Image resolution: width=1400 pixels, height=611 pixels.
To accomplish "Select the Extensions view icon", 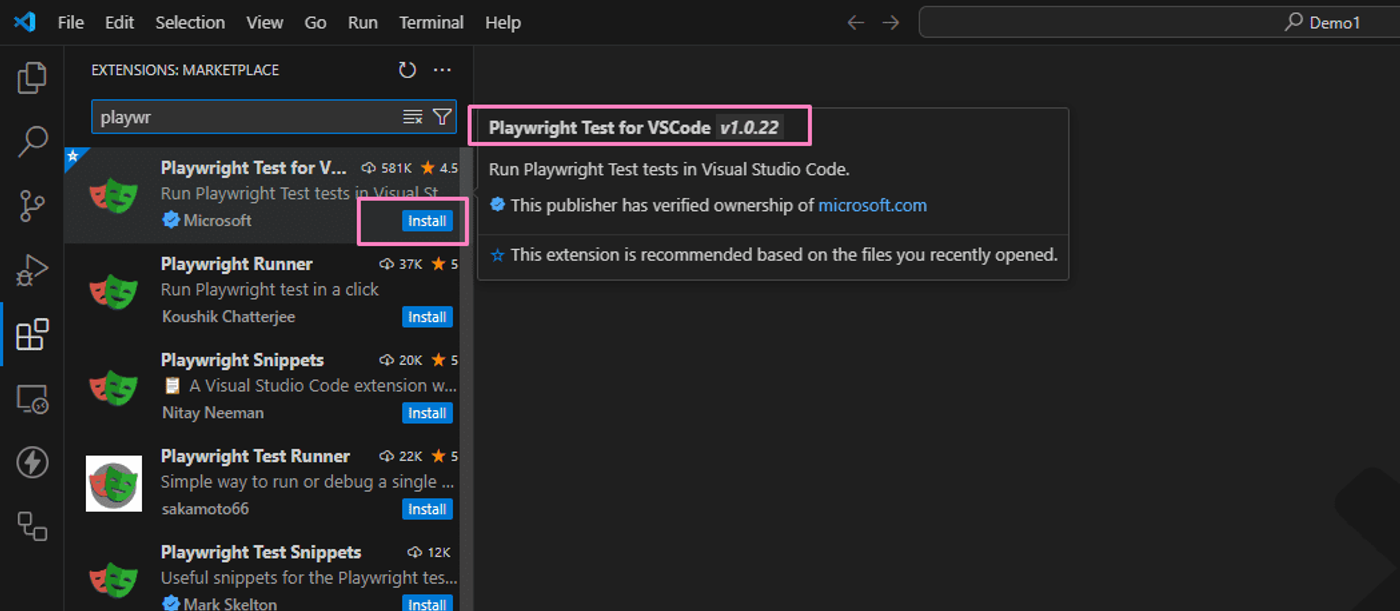I will click(32, 334).
